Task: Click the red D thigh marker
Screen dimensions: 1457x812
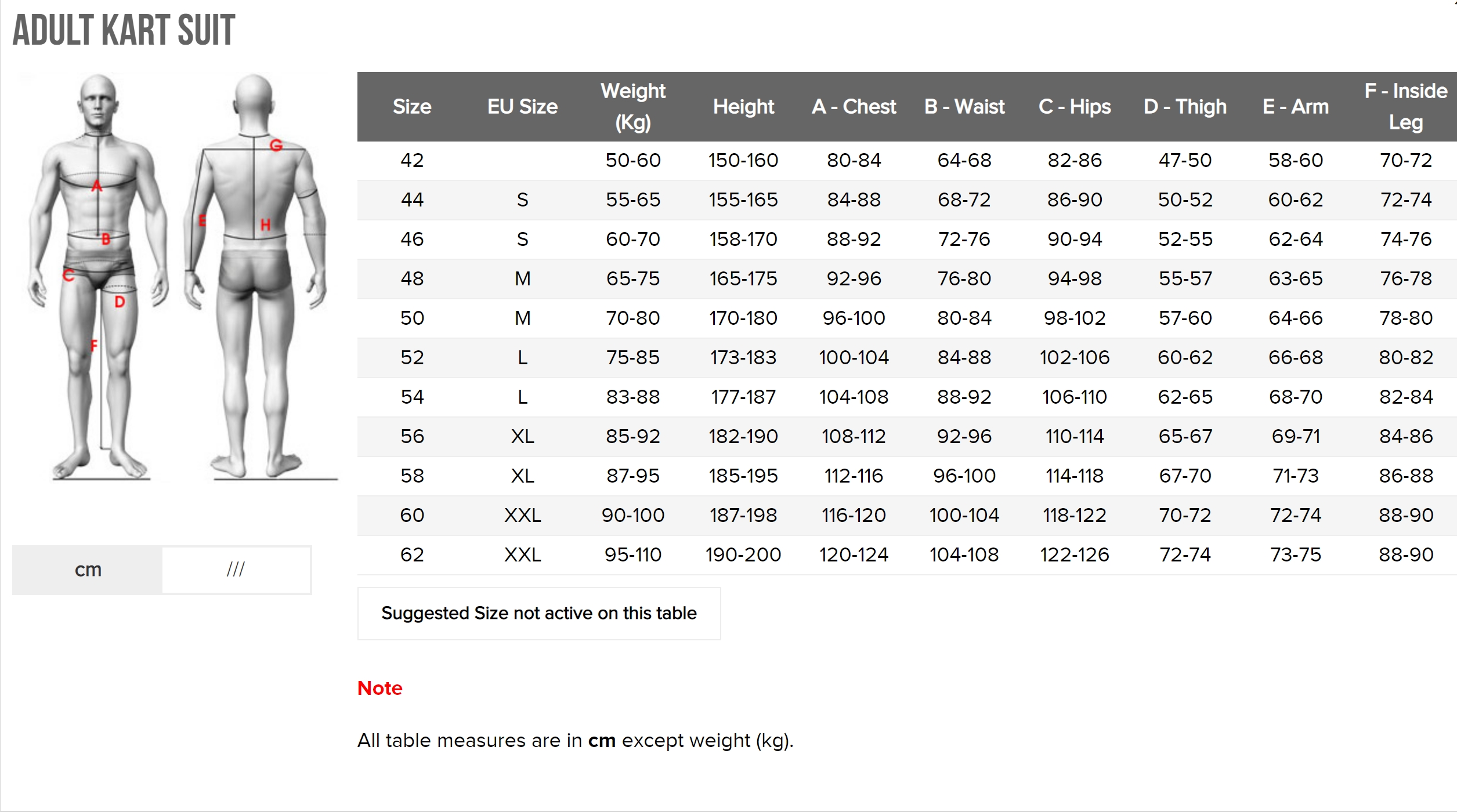Action: [120, 302]
